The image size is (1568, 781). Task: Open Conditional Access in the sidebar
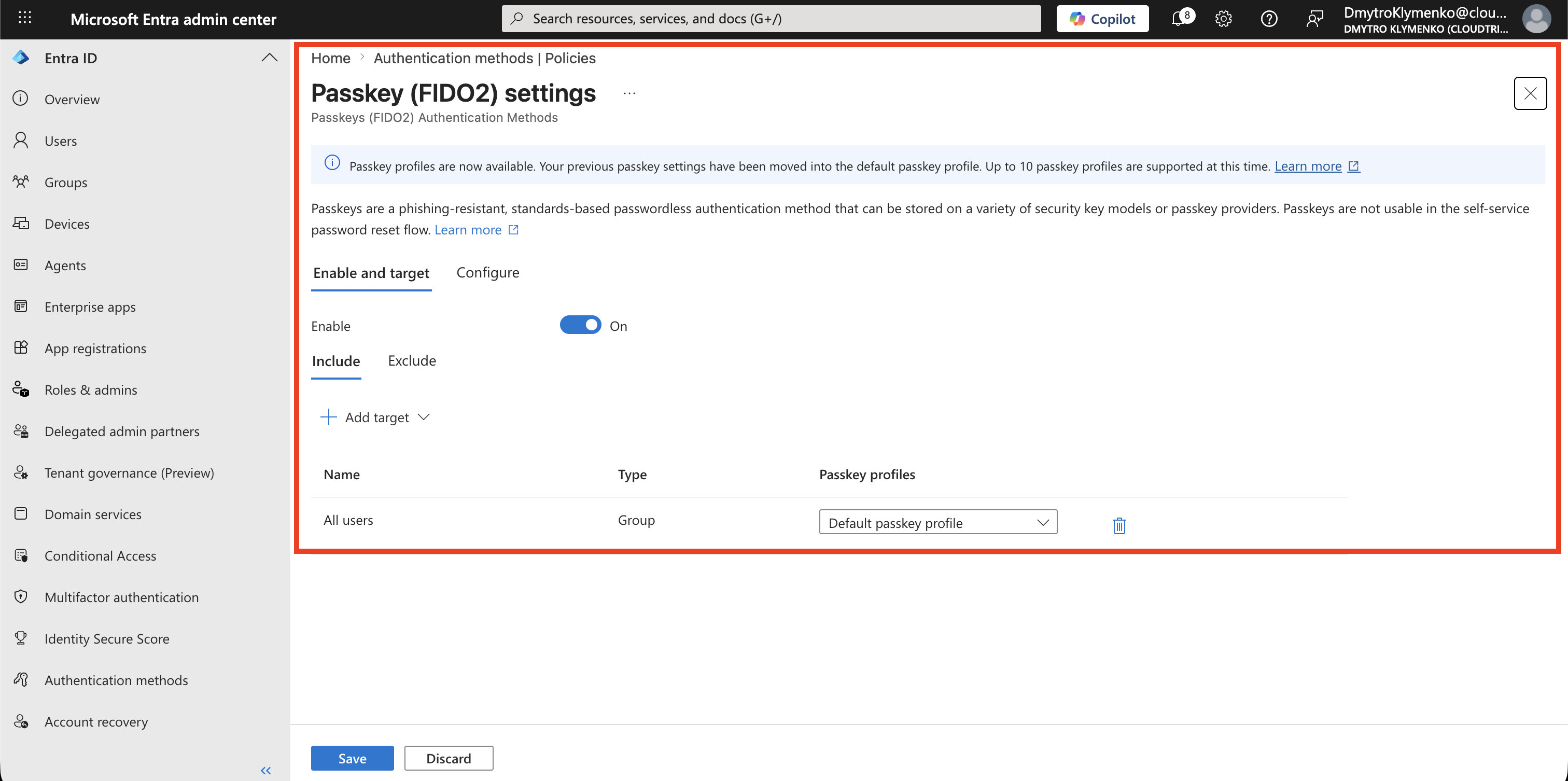tap(101, 556)
